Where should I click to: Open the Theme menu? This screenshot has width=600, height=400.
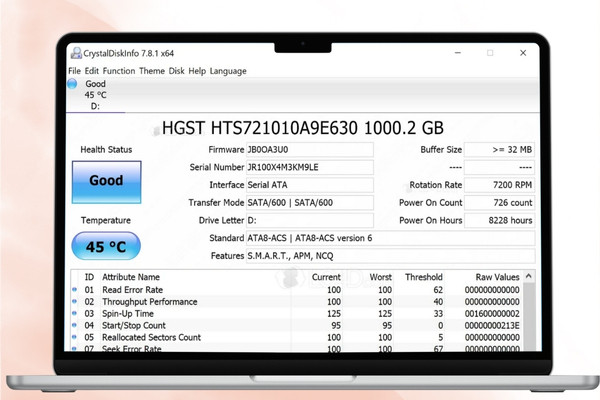152,71
